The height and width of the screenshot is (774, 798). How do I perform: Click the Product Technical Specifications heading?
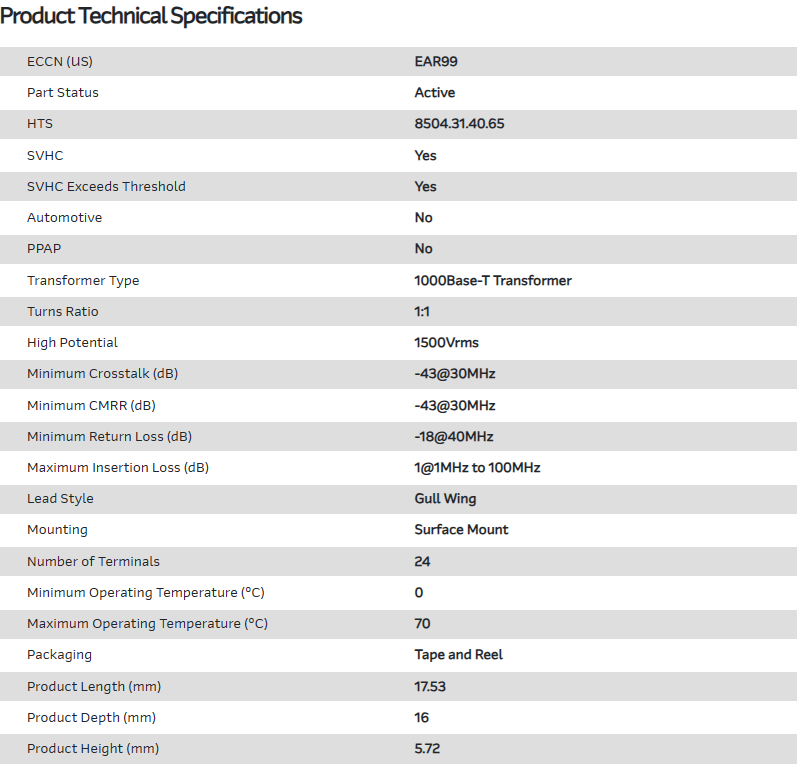(152, 17)
